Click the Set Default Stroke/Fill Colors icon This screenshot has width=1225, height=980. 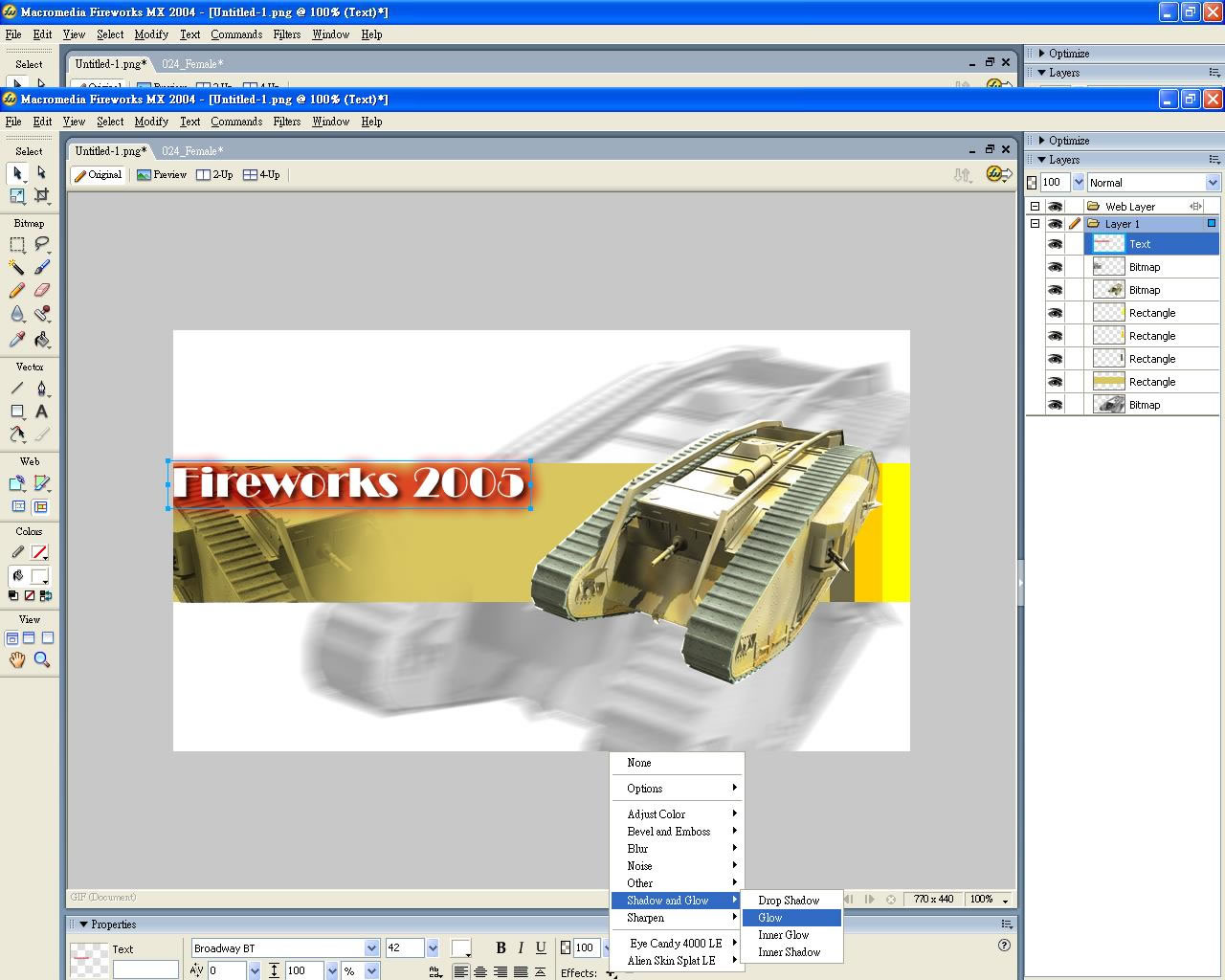[x=12, y=595]
